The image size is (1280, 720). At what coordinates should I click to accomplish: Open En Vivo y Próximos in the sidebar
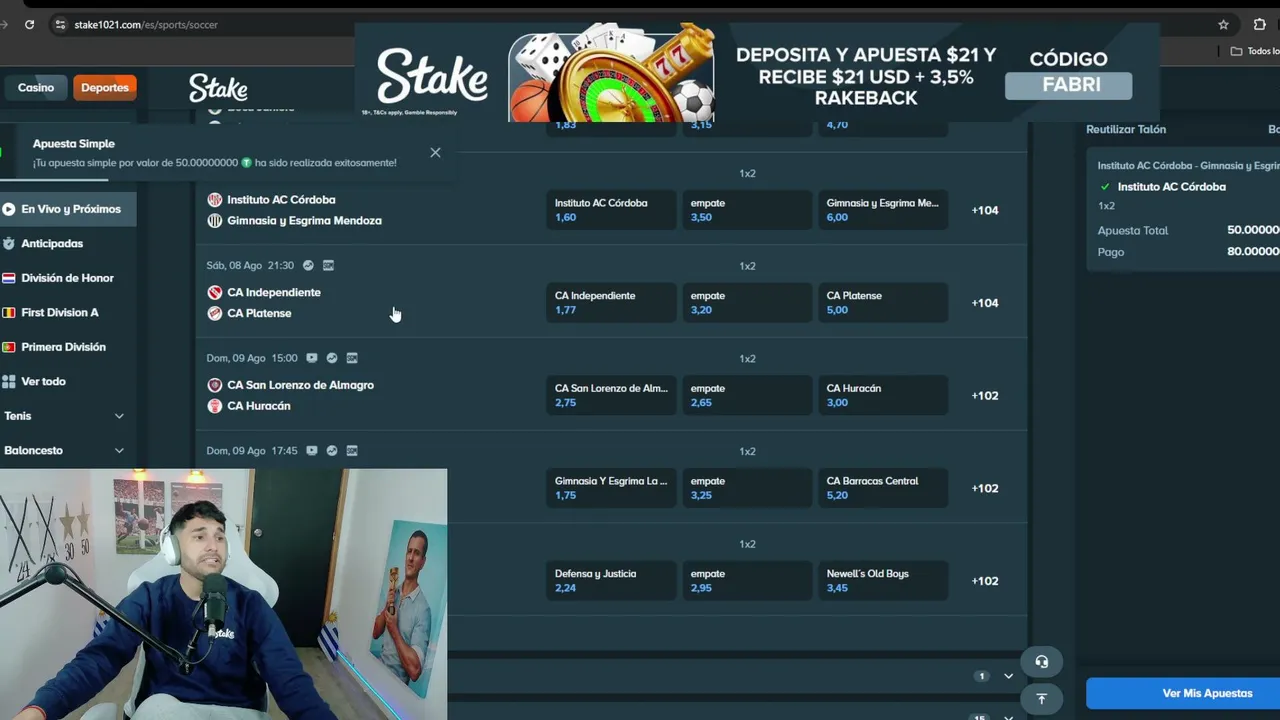(68, 209)
